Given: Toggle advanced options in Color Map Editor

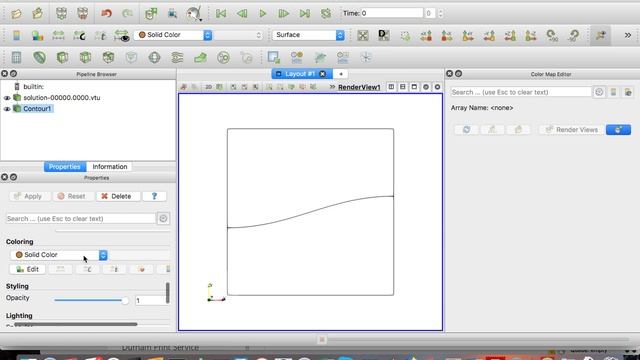Looking at the screenshot, I should coord(599,92).
